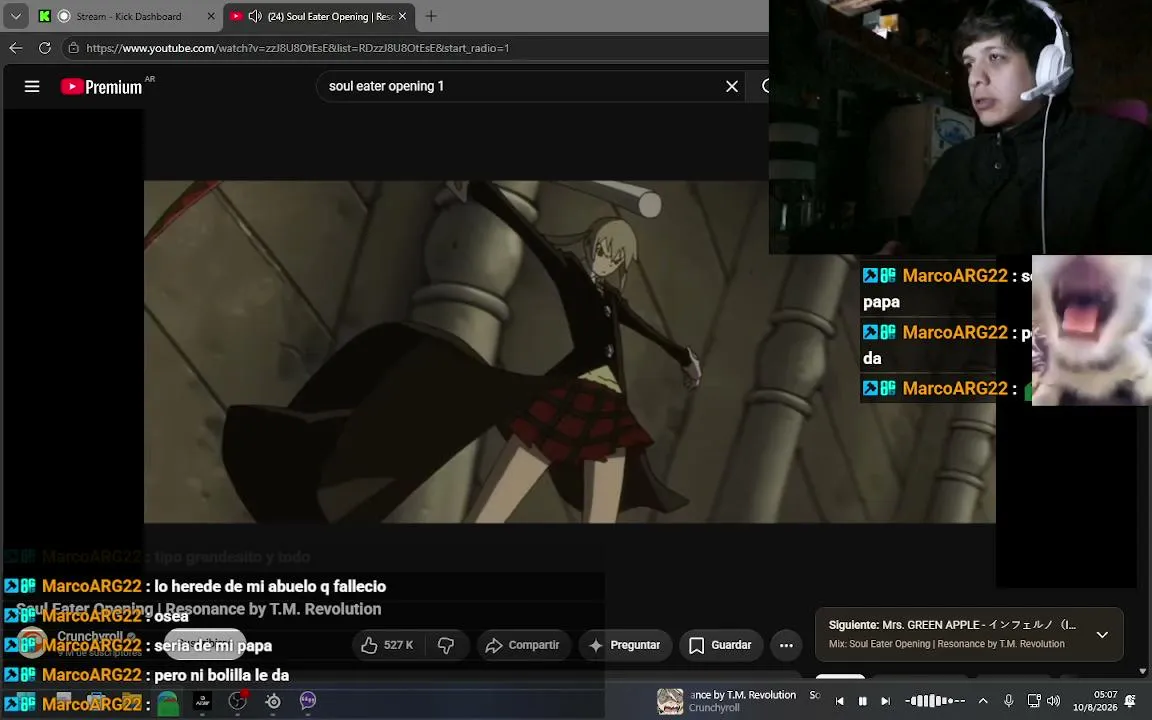Click the Preguntar ask button
Image resolution: width=1152 pixels, height=720 pixels.
point(625,645)
